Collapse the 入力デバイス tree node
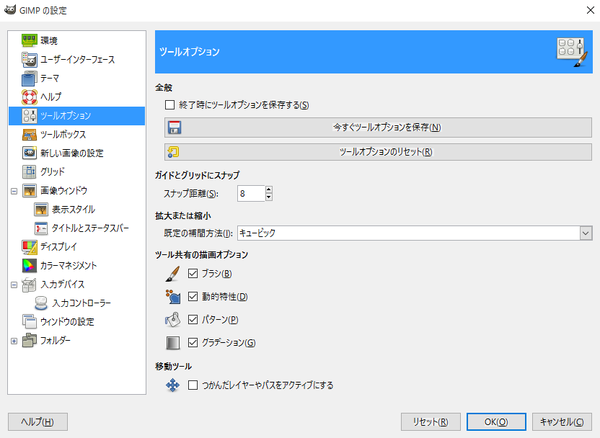The image size is (600, 438). [x=14, y=285]
